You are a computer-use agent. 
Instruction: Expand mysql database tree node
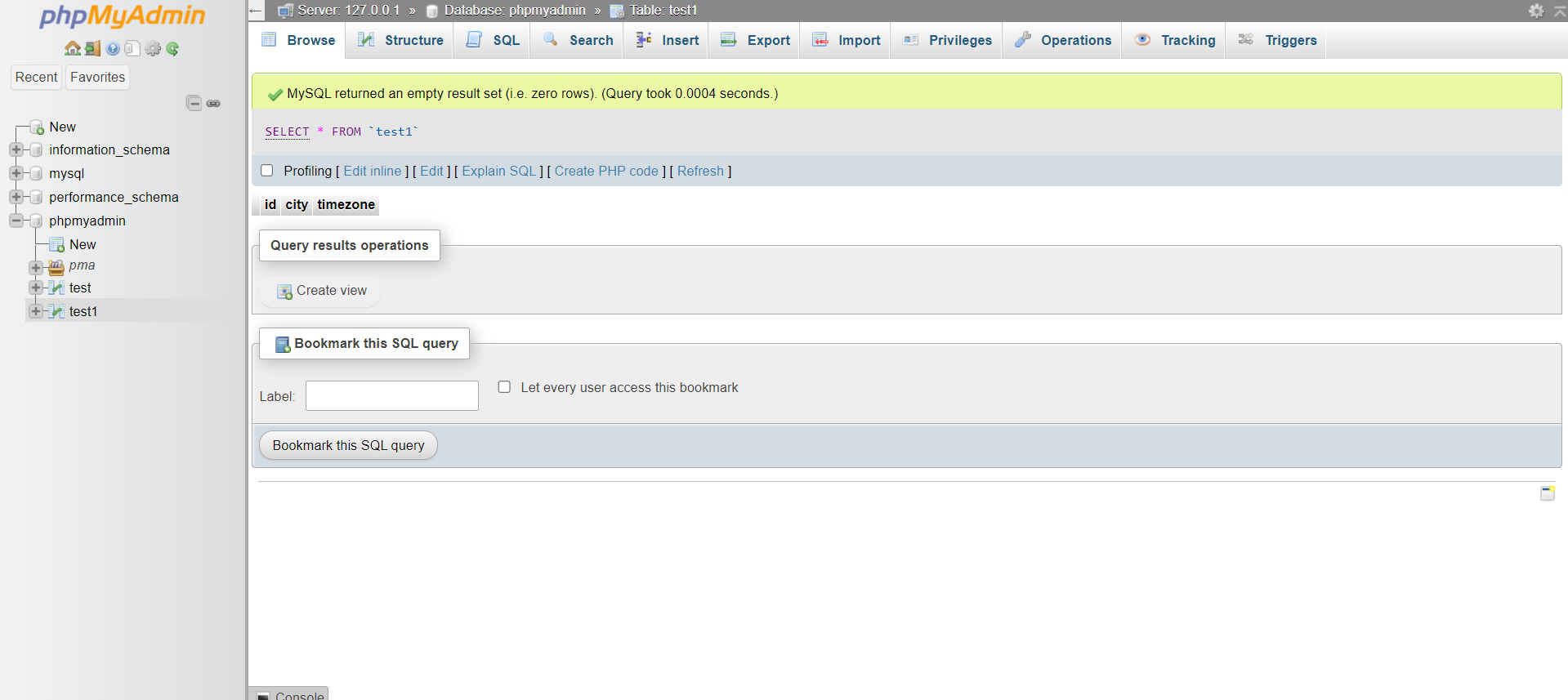pyautogui.click(x=16, y=173)
